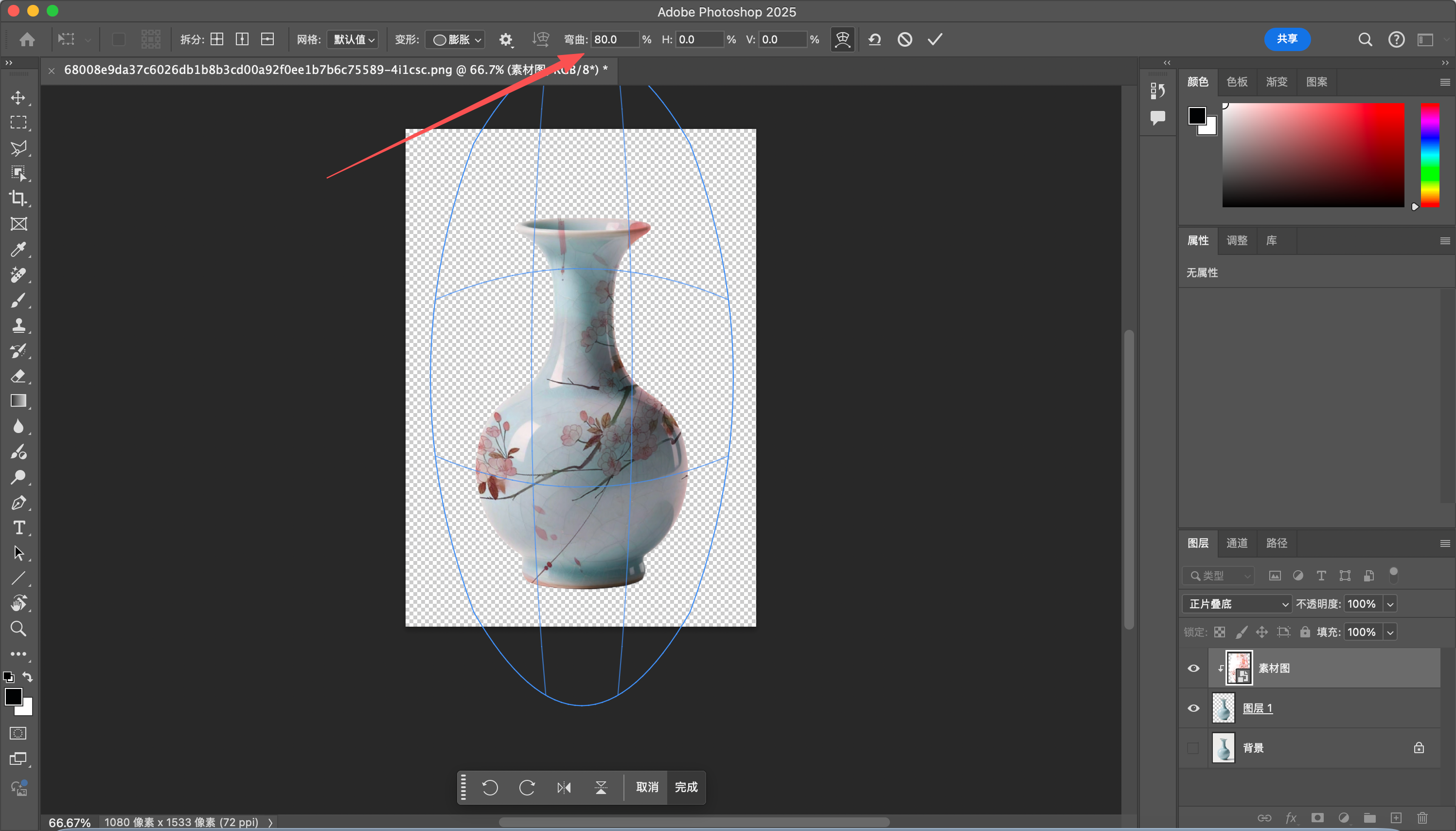Commit the warp with the checkmark icon
Image resolution: width=1456 pixels, height=831 pixels.
[x=935, y=39]
